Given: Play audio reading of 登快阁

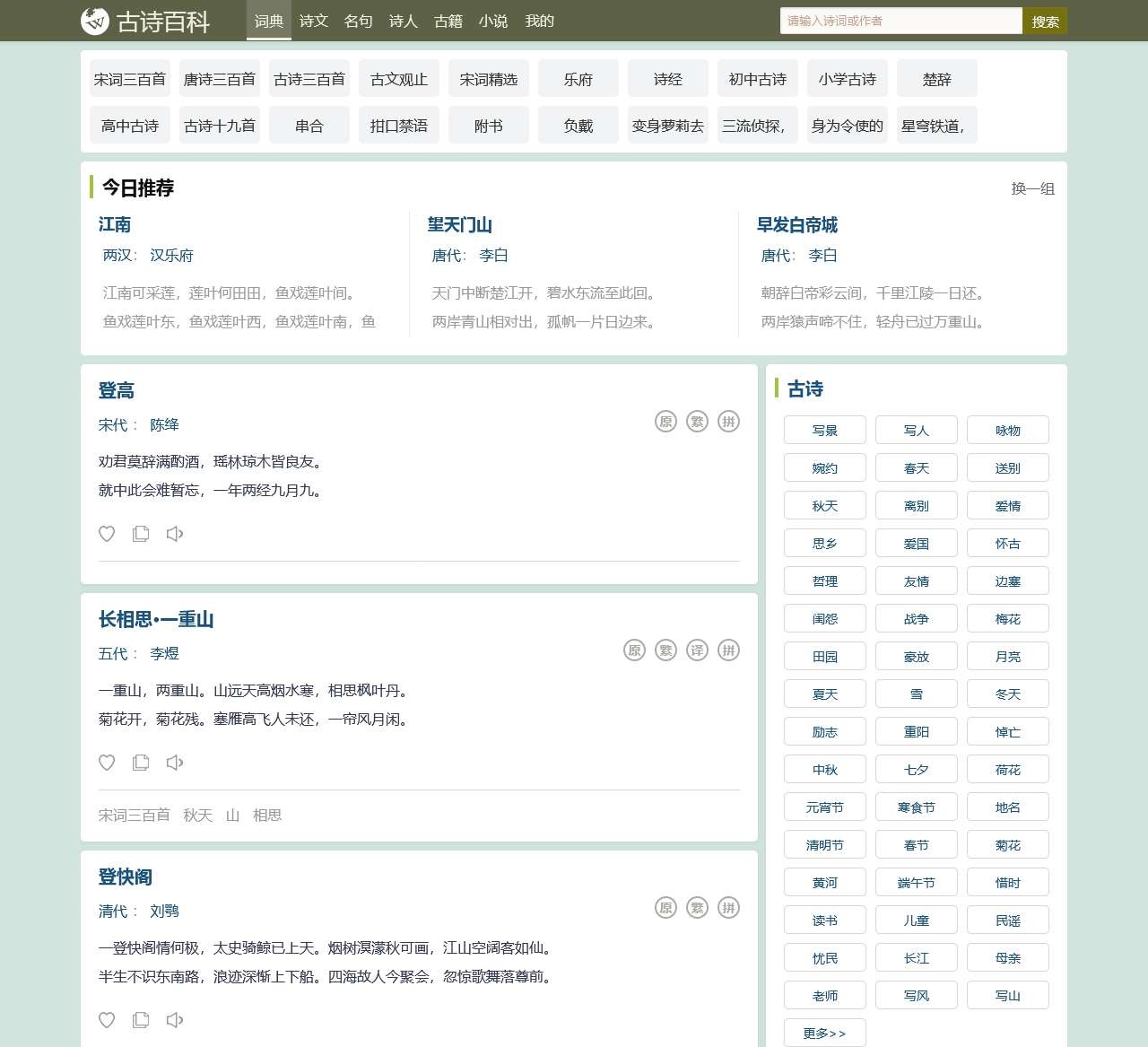Looking at the screenshot, I should (x=175, y=1020).
